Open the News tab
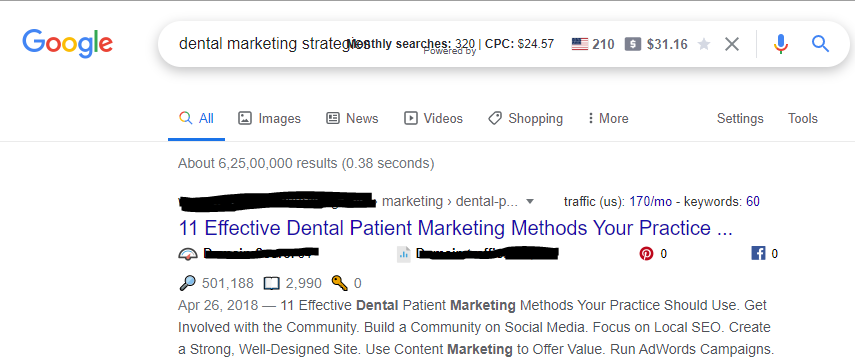The height and width of the screenshot is (361, 855). pos(352,118)
